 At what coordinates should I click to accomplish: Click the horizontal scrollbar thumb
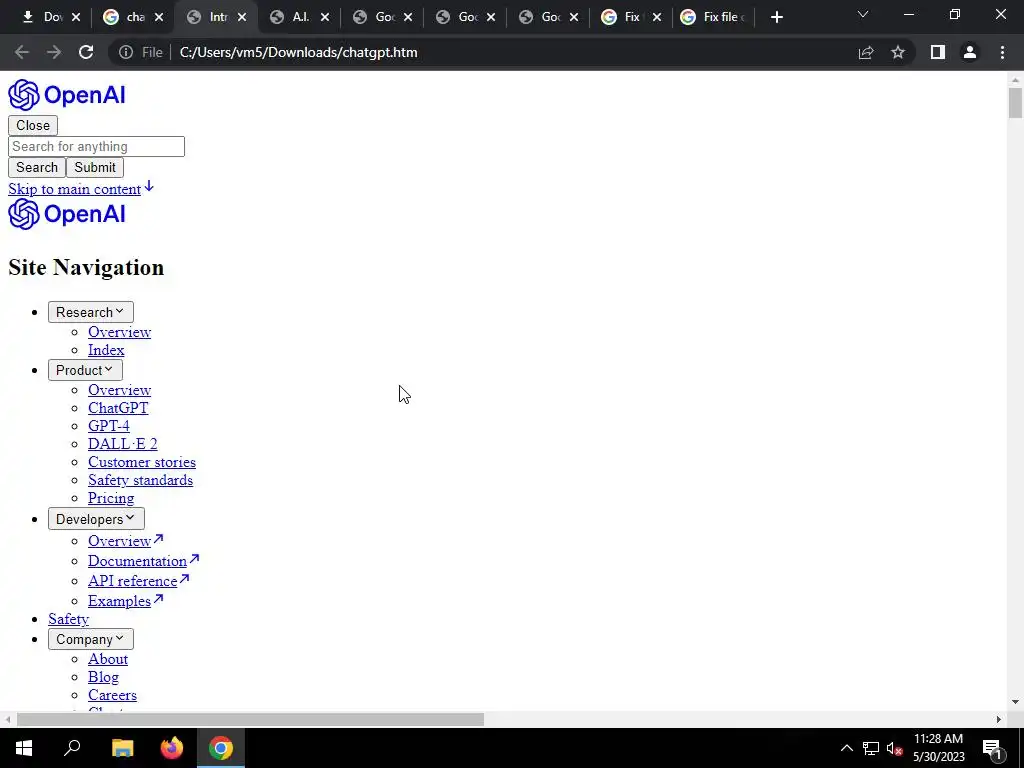coord(250,720)
